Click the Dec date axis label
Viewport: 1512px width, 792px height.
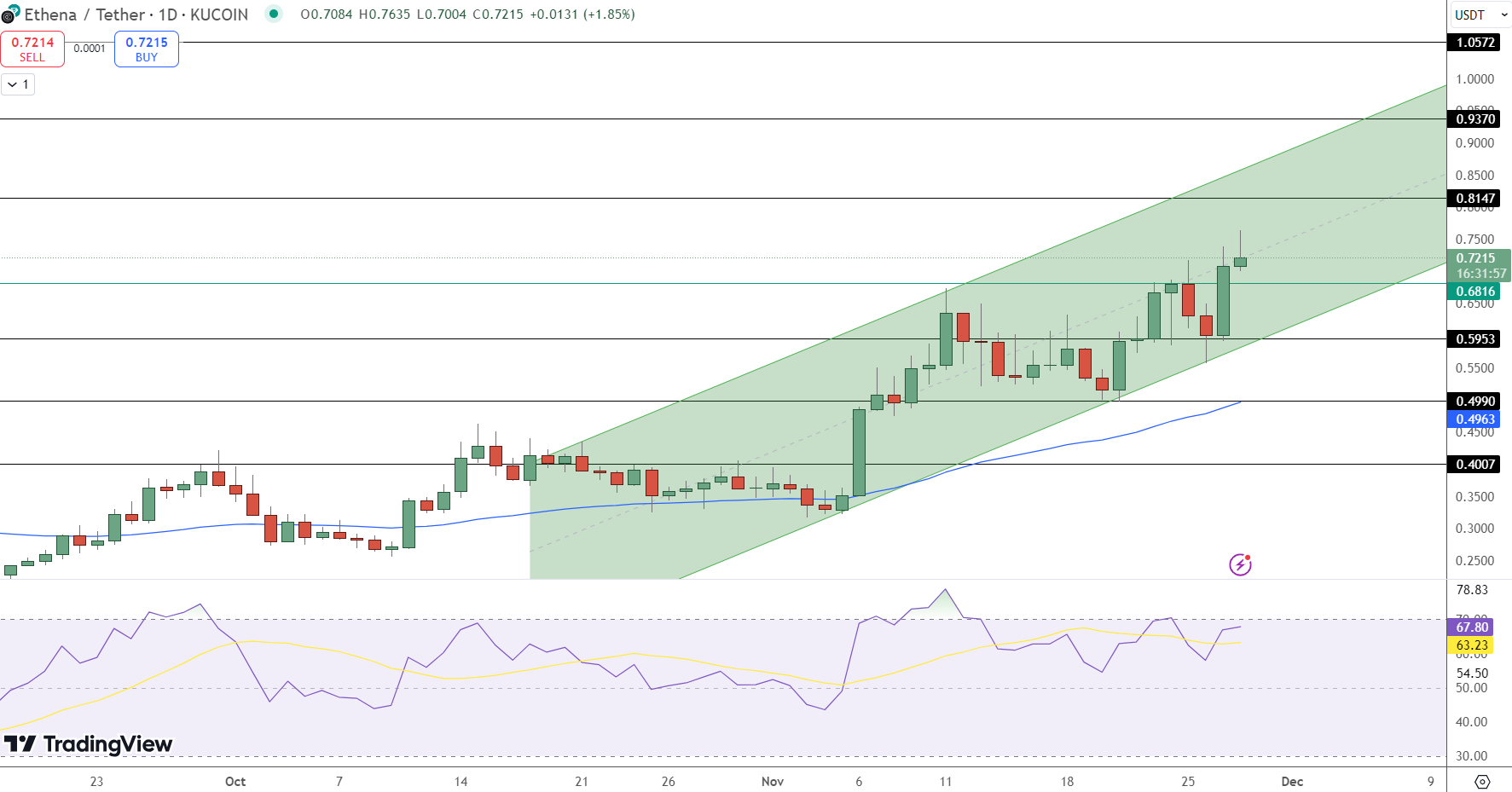1292,782
